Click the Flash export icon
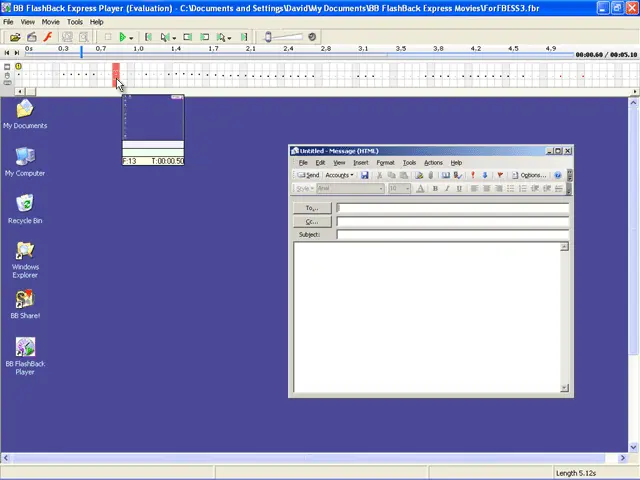640x480 pixels. pos(48,37)
